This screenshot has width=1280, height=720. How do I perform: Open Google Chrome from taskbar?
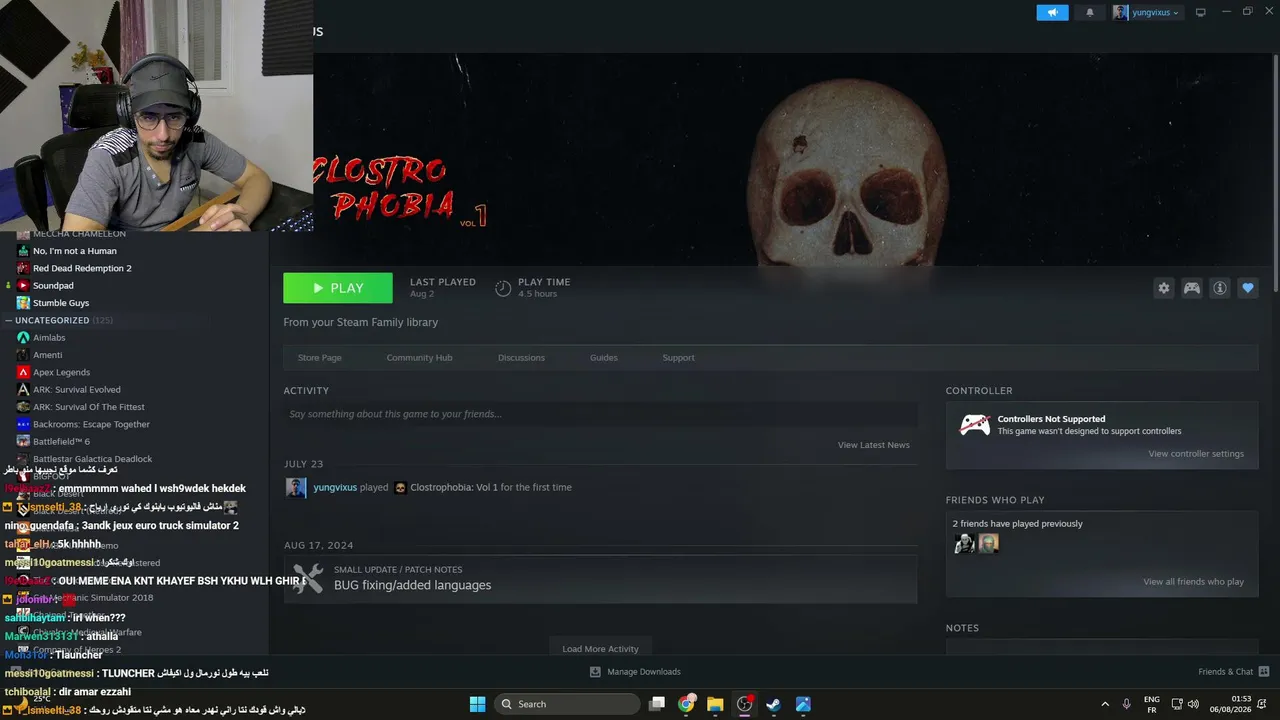tap(686, 704)
